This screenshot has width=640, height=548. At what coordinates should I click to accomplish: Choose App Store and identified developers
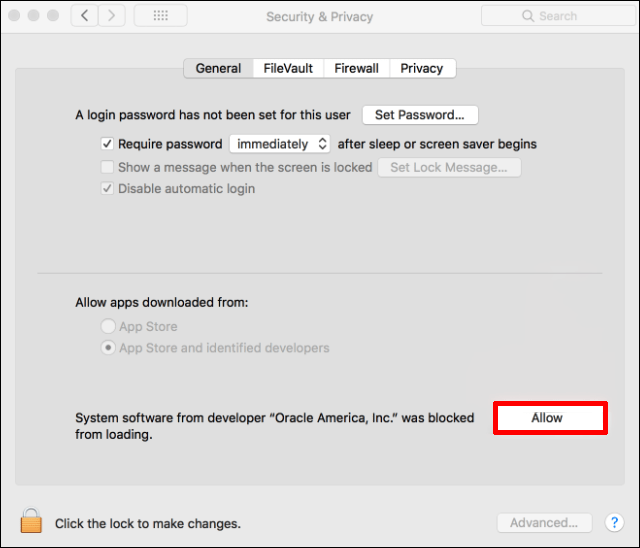tap(108, 348)
